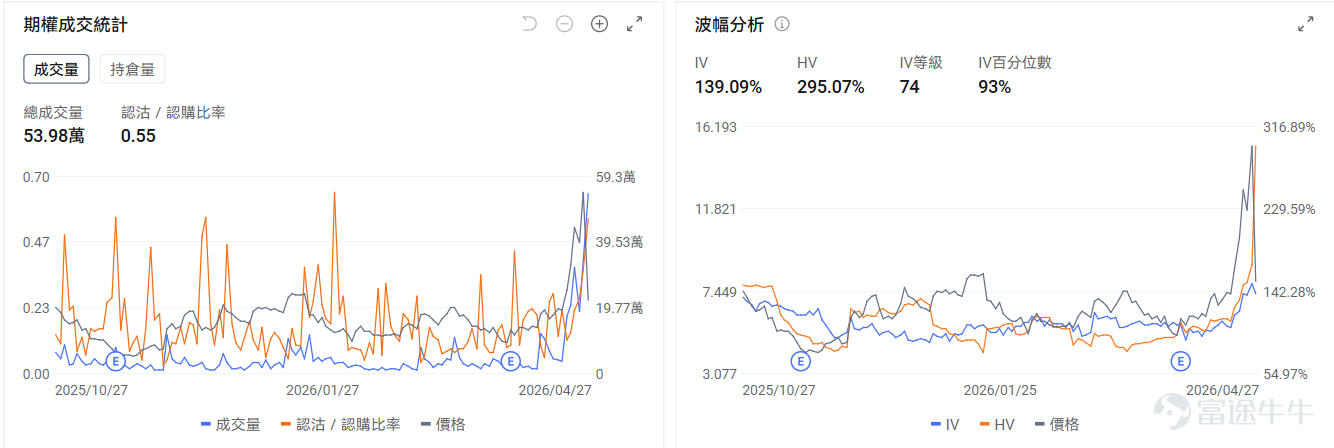Screen dimensions: 1334x448
Task: Expand 期權成交統計 panel to fullscreen
Action: 634,24
